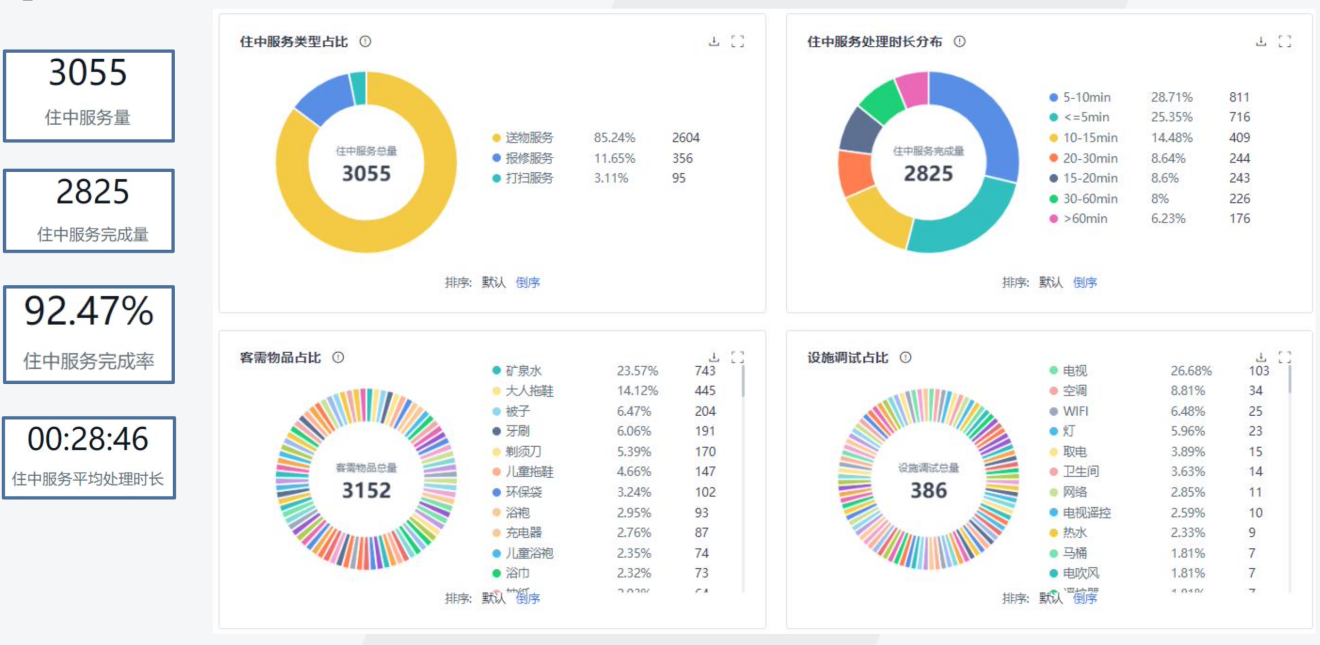
Task: Click info icon beside 住中服务处理时长分布 title
Action: (x=959, y=42)
